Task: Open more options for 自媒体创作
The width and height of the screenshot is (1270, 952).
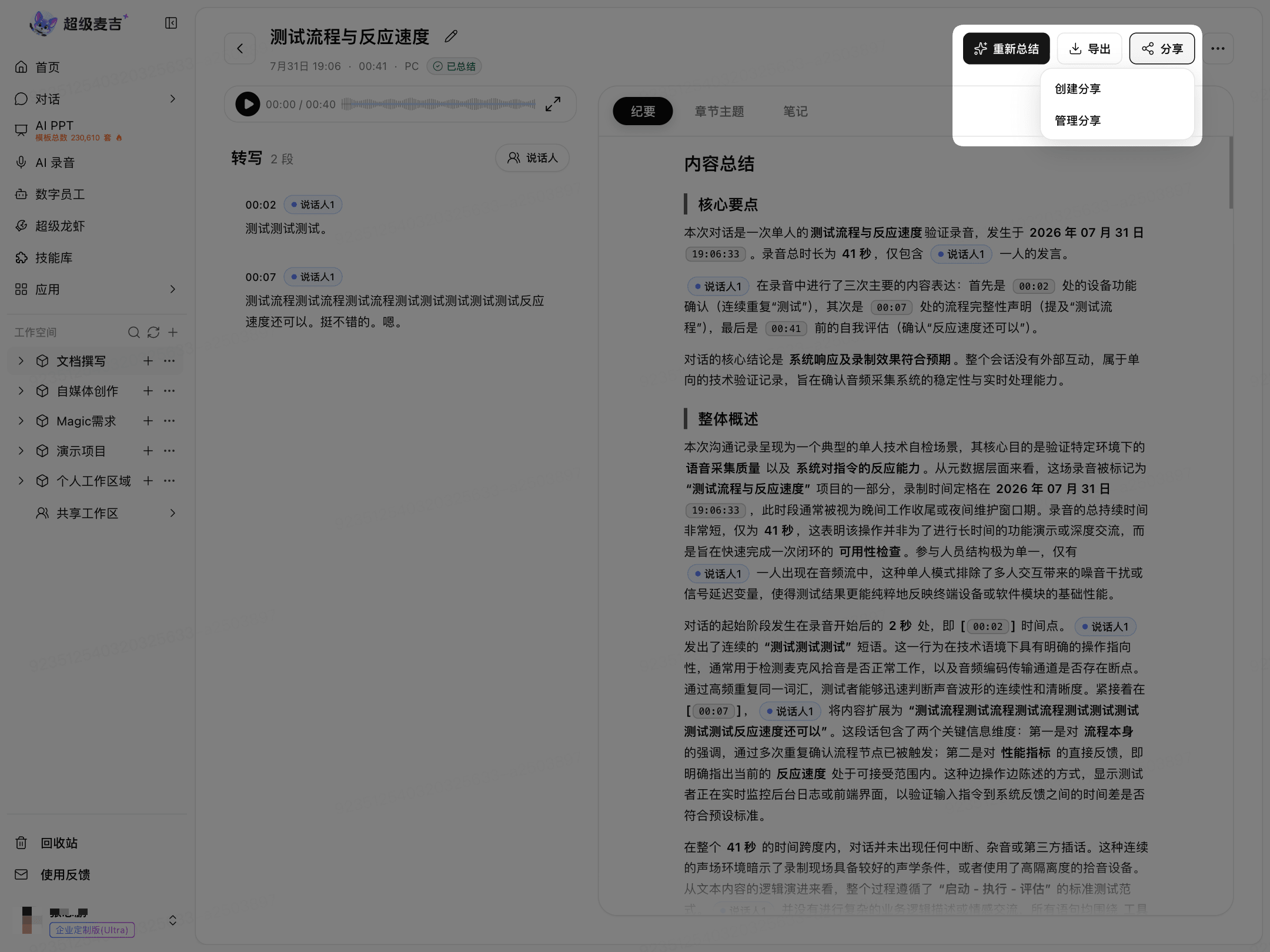Action: (x=169, y=391)
